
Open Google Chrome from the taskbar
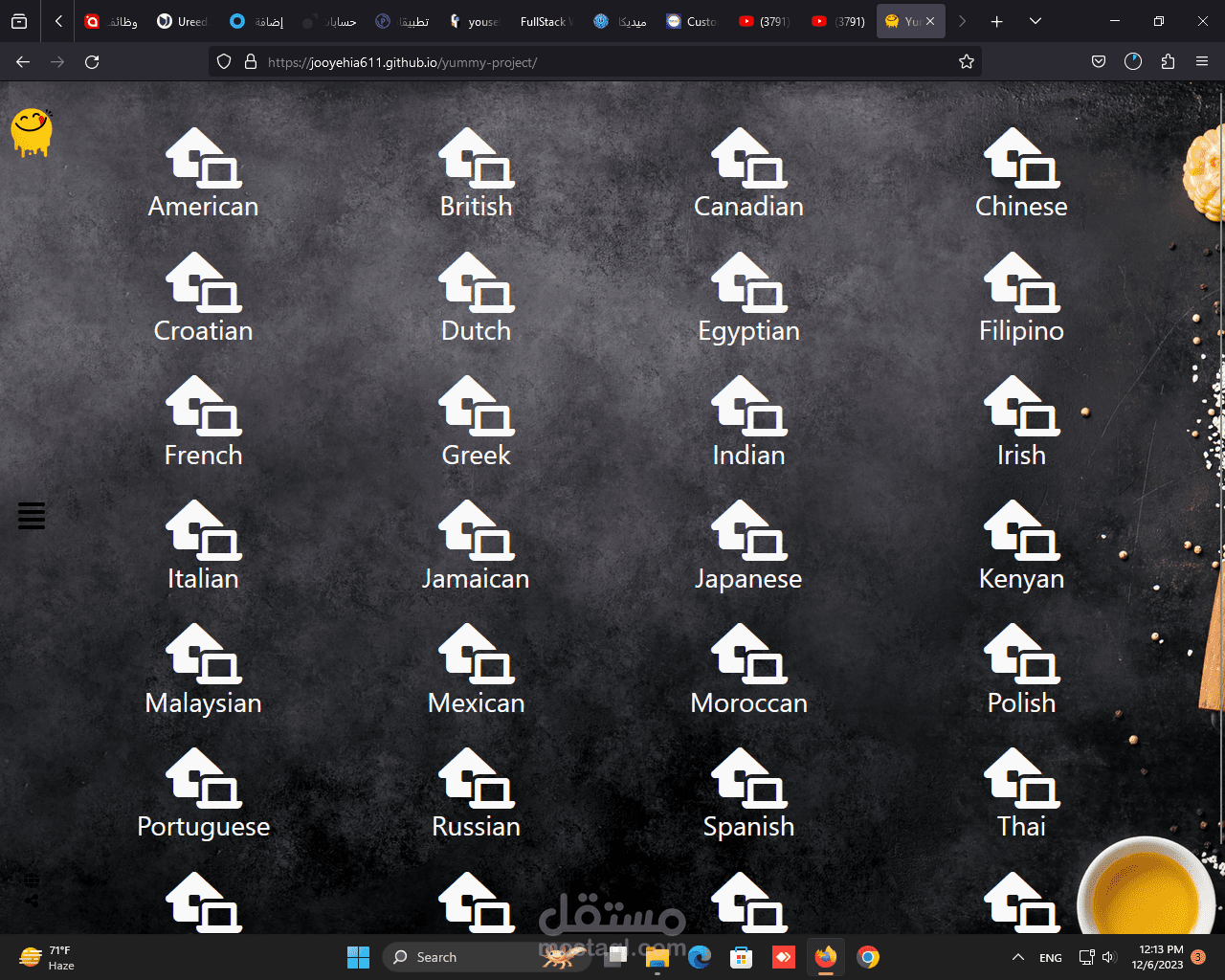click(x=868, y=957)
